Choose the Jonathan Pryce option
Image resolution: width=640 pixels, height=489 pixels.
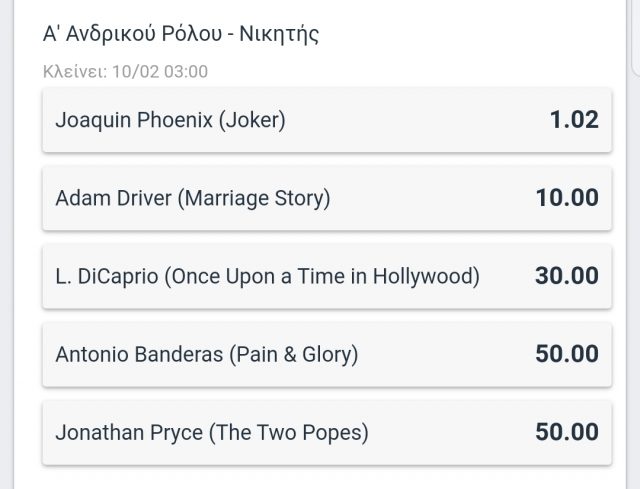[x=327, y=432]
